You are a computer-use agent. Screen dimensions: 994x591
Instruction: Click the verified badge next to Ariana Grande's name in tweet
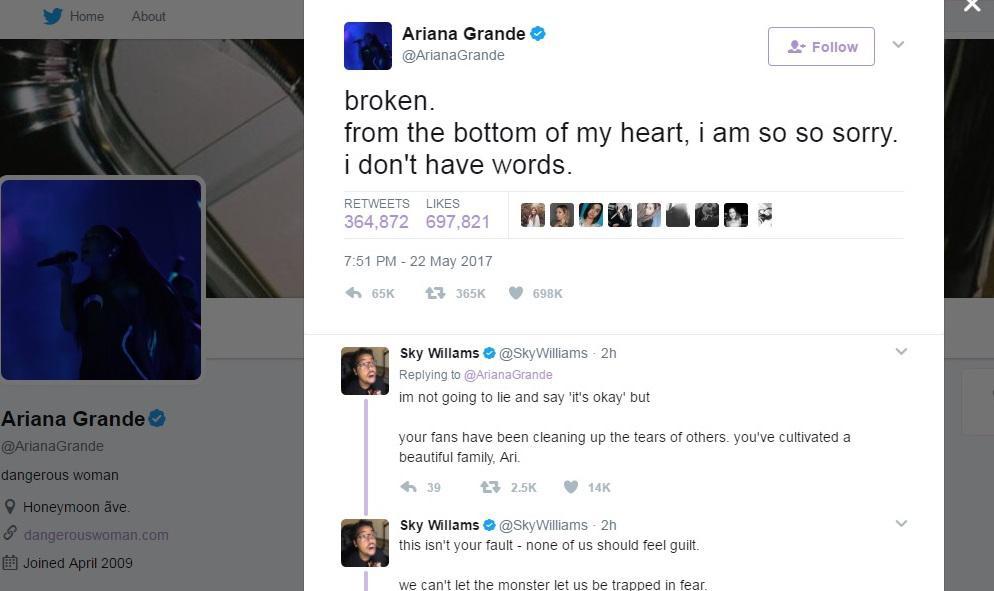538,34
